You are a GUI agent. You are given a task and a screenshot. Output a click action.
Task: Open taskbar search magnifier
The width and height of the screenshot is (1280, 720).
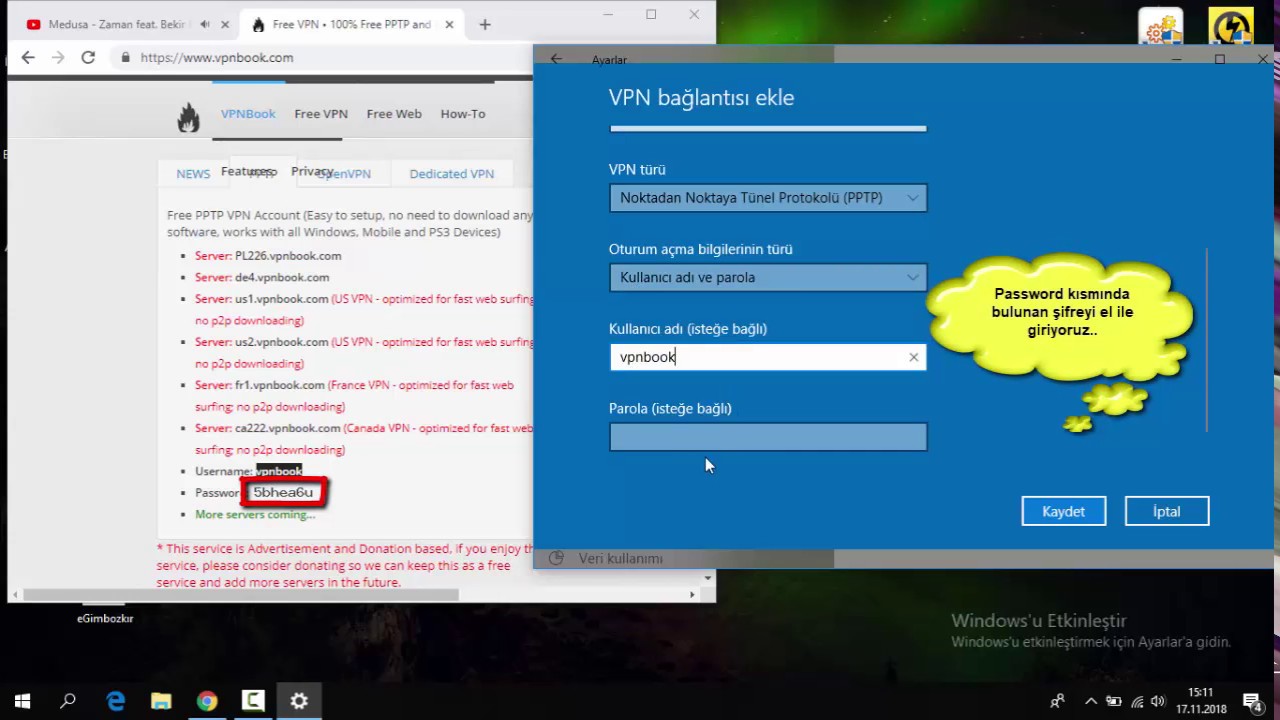coord(68,701)
